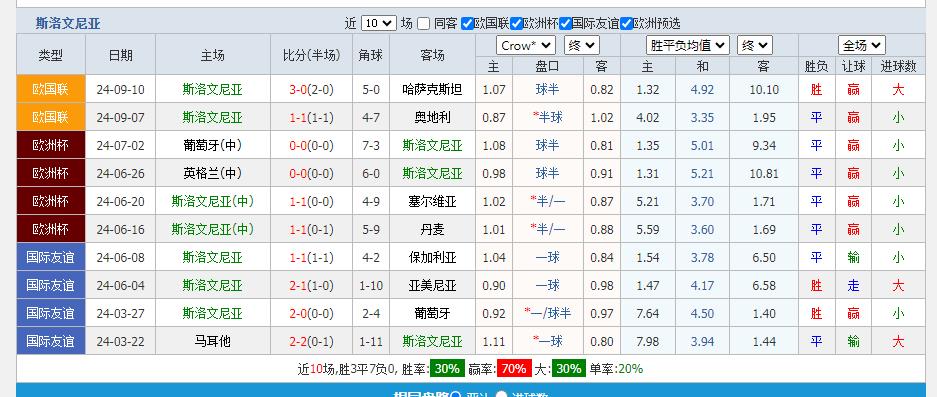937x397 pixels.
Task: Click the 盘口 column header
Action: 547,66
